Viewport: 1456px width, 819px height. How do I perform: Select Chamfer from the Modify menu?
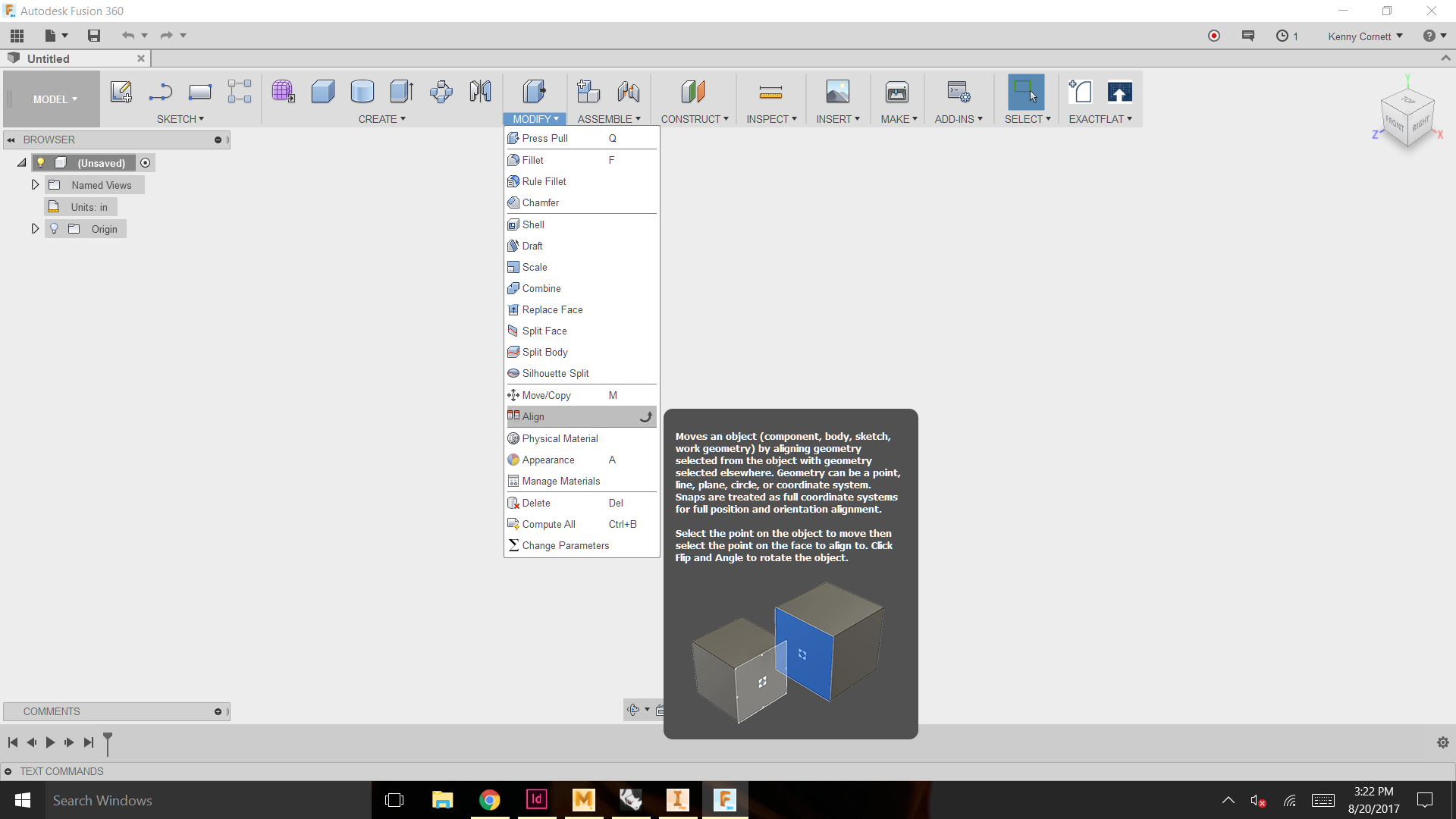540,202
